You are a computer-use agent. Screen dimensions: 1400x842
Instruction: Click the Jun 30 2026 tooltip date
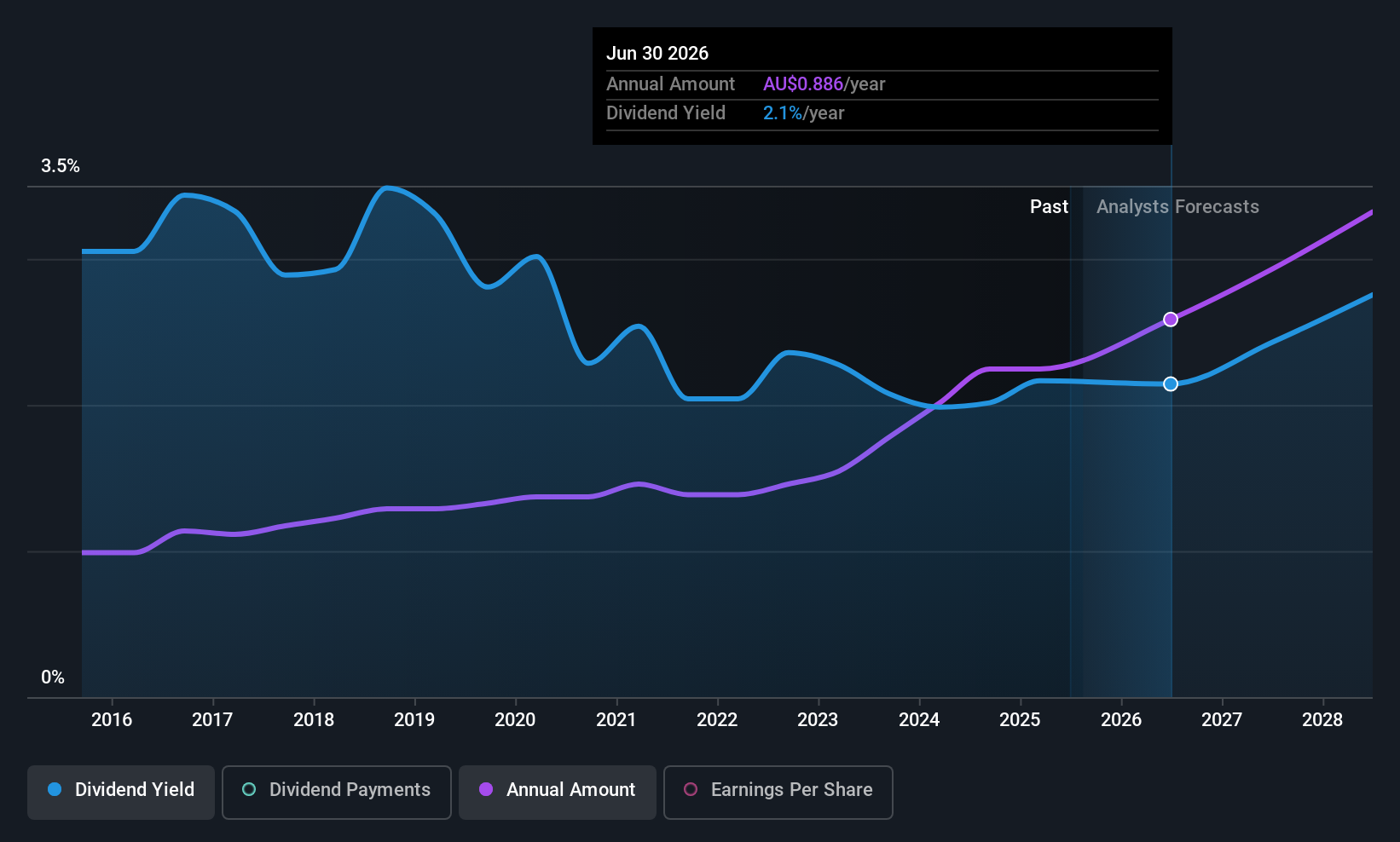click(x=657, y=54)
